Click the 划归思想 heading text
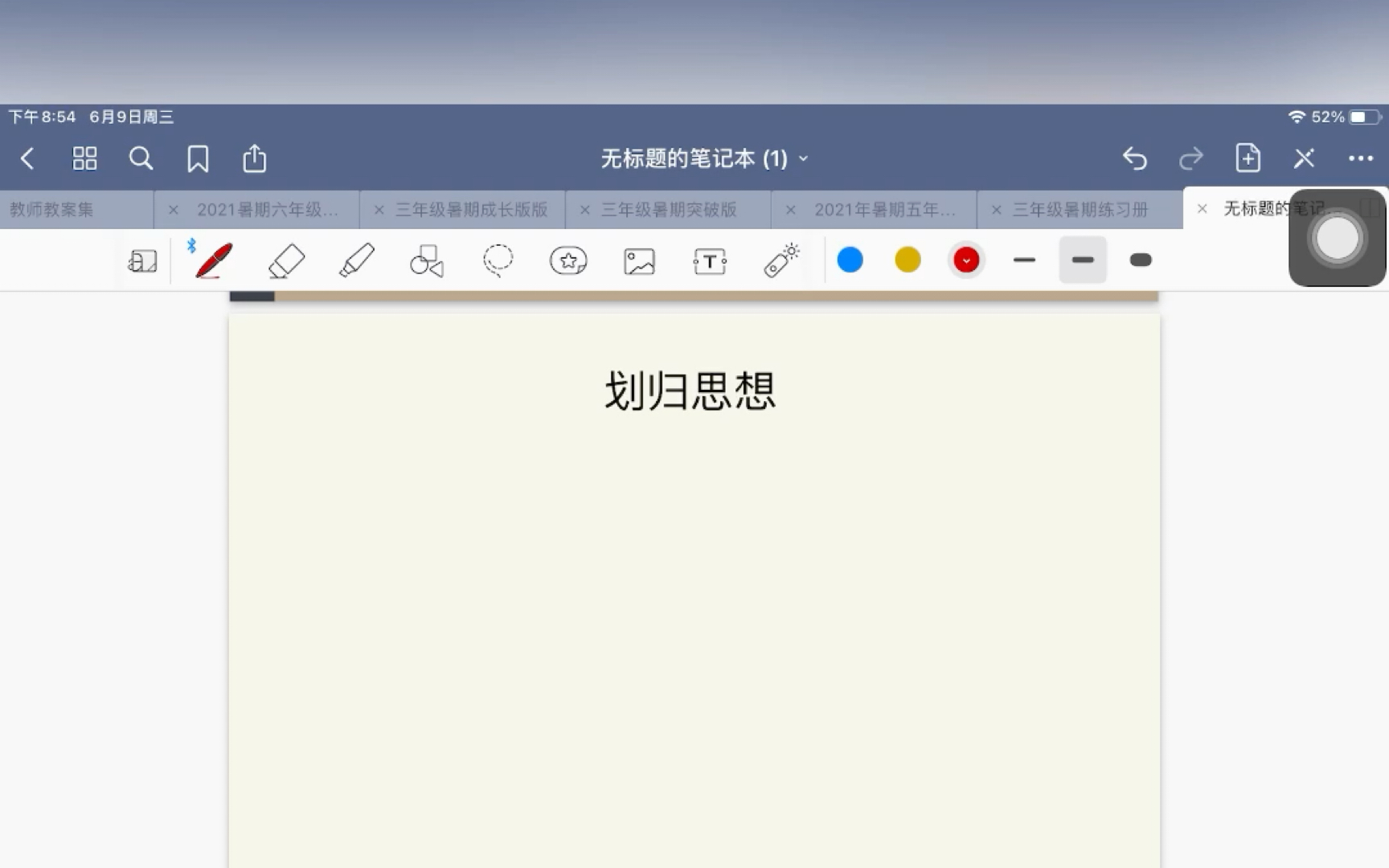This screenshot has height=868, width=1389. pyautogui.click(x=690, y=391)
